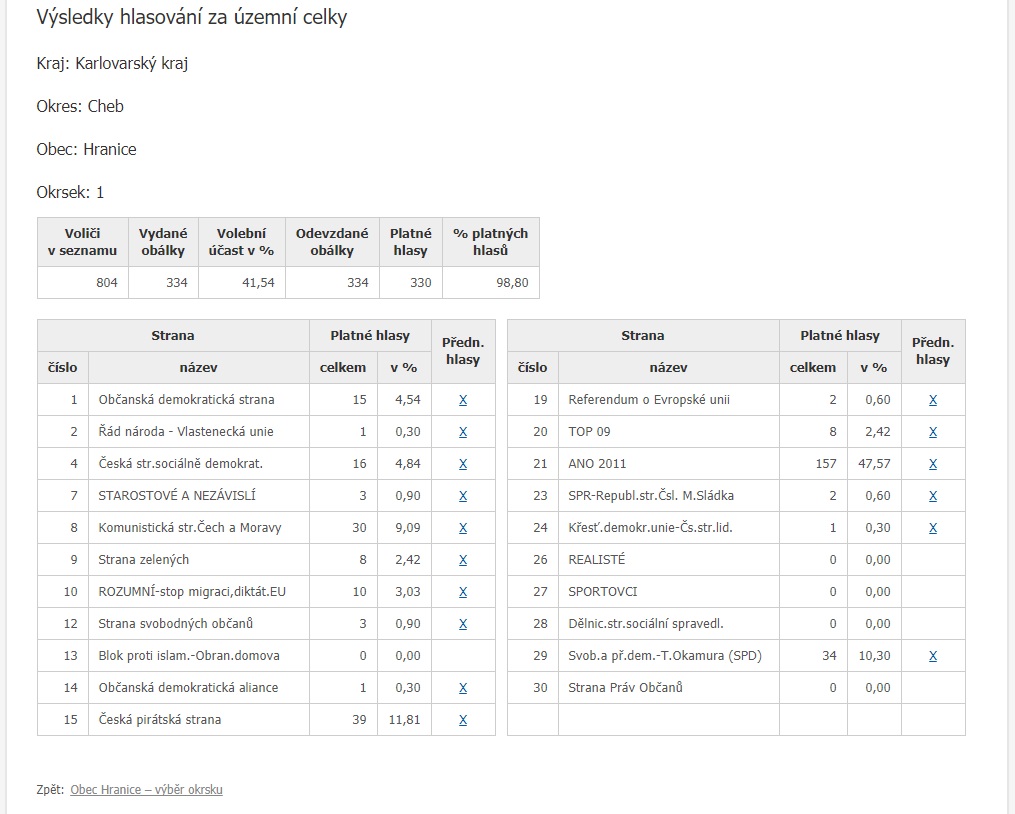1015x814 pixels.
Task: Select the 11,81 percent cell for Česká pirátská strana
Action: [x=404, y=719]
